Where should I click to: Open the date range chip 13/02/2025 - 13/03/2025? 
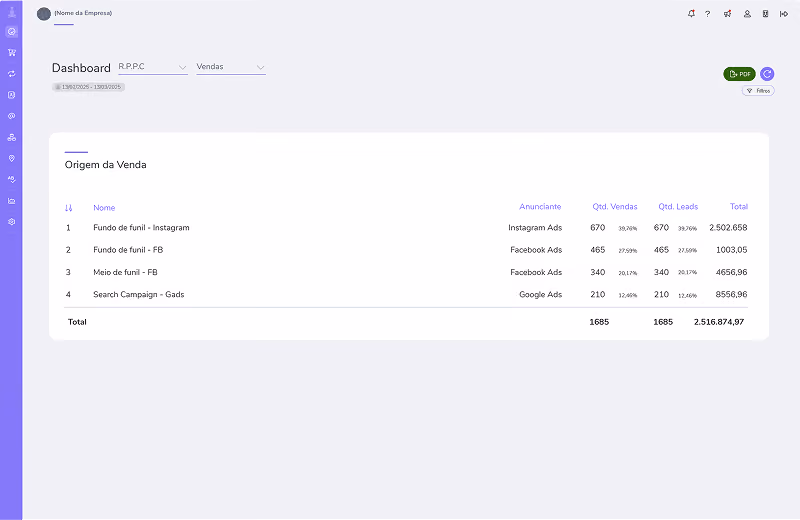[88, 87]
